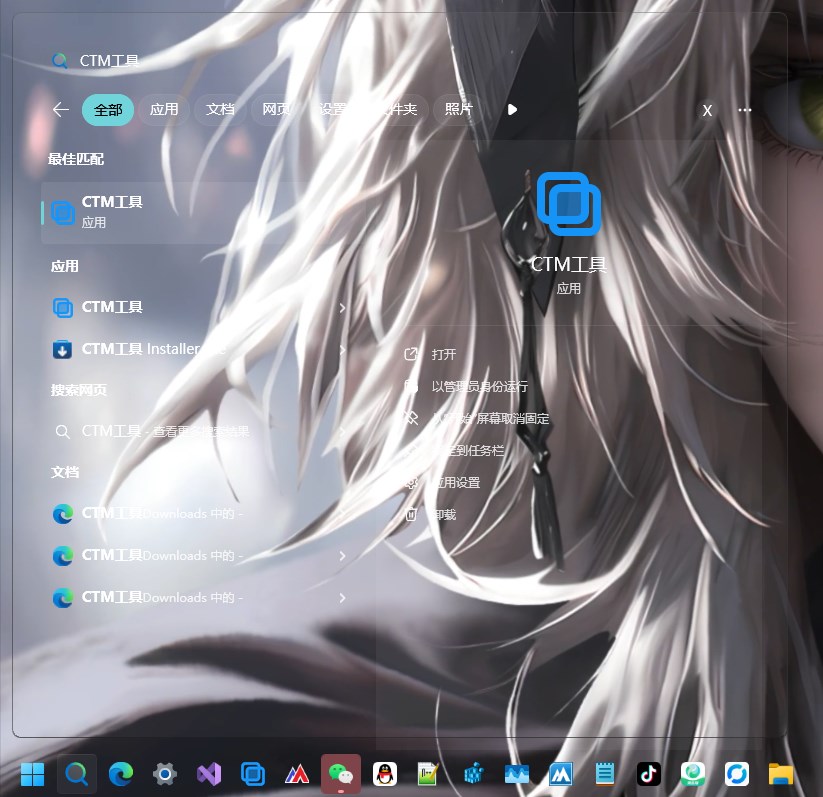Pin CTM工具 to the taskbar (任务栏)

point(468,450)
